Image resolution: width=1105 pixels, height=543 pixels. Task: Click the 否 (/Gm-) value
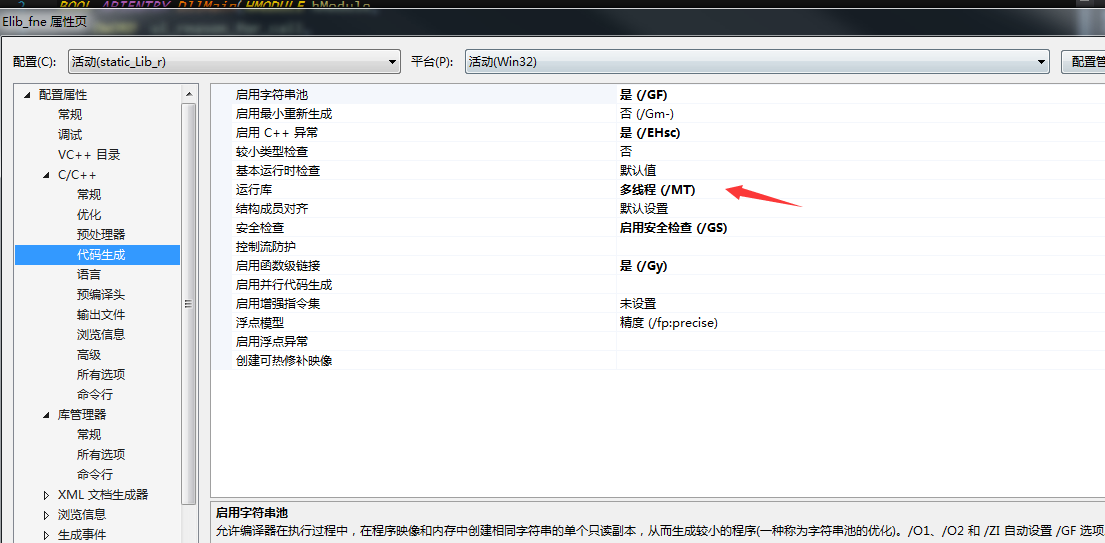click(x=648, y=113)
